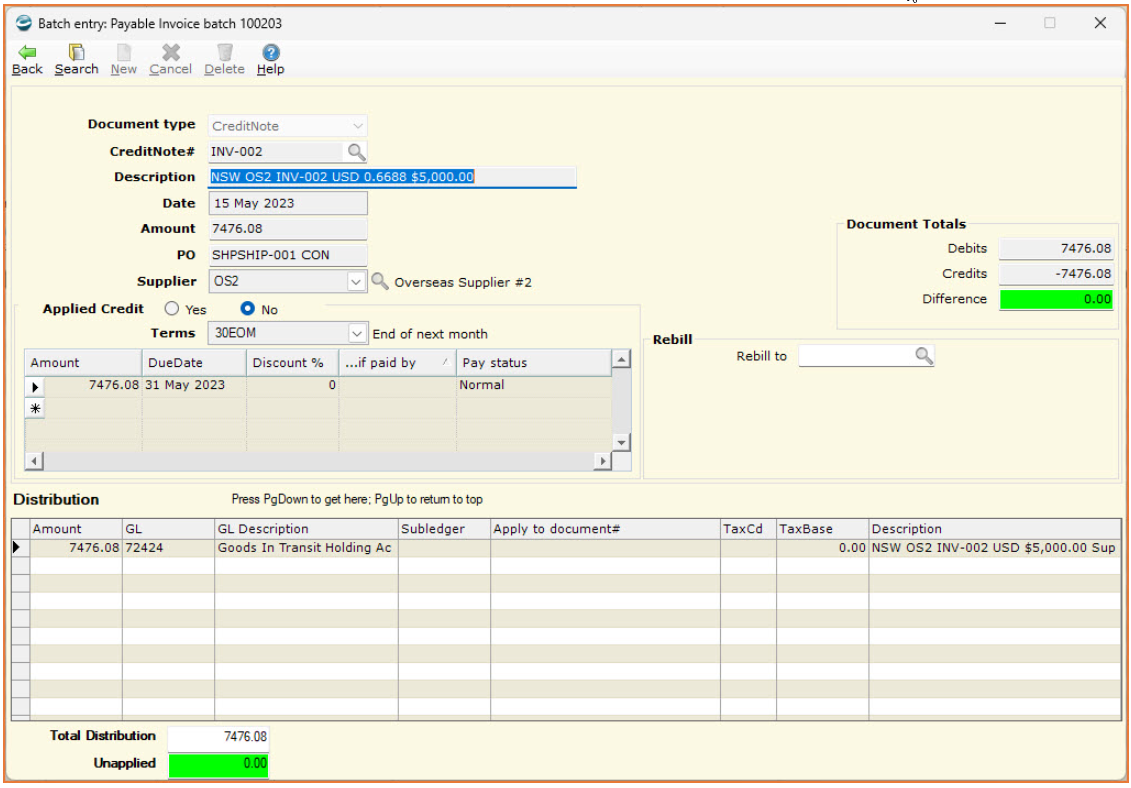Click the Debits total field
Image resolution: width=1131 pixels, height=788 pixels.
pos(1056,249)
